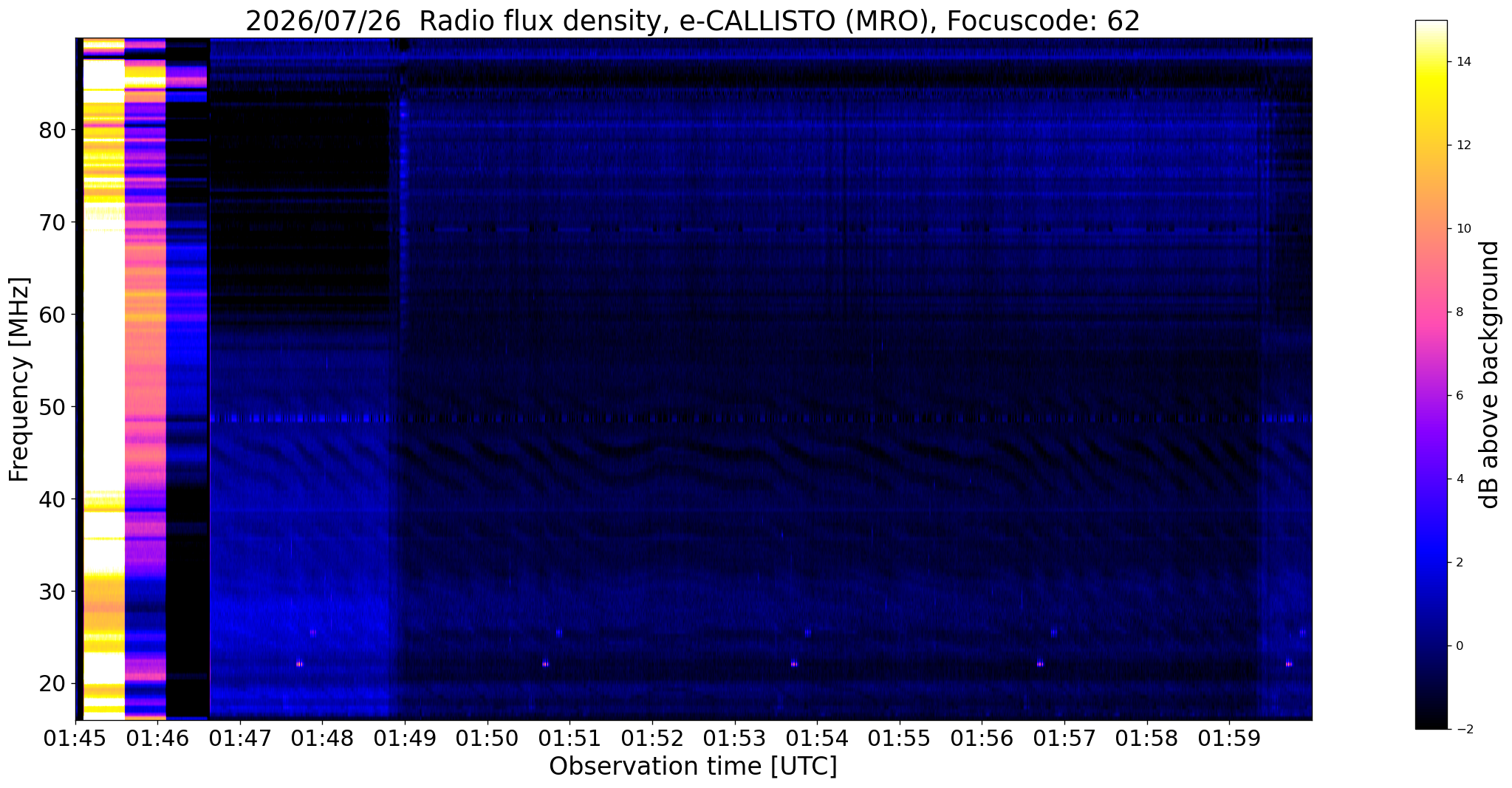
Task: Click the colorbar tick labeled 8
Action: coord(1458,312)
